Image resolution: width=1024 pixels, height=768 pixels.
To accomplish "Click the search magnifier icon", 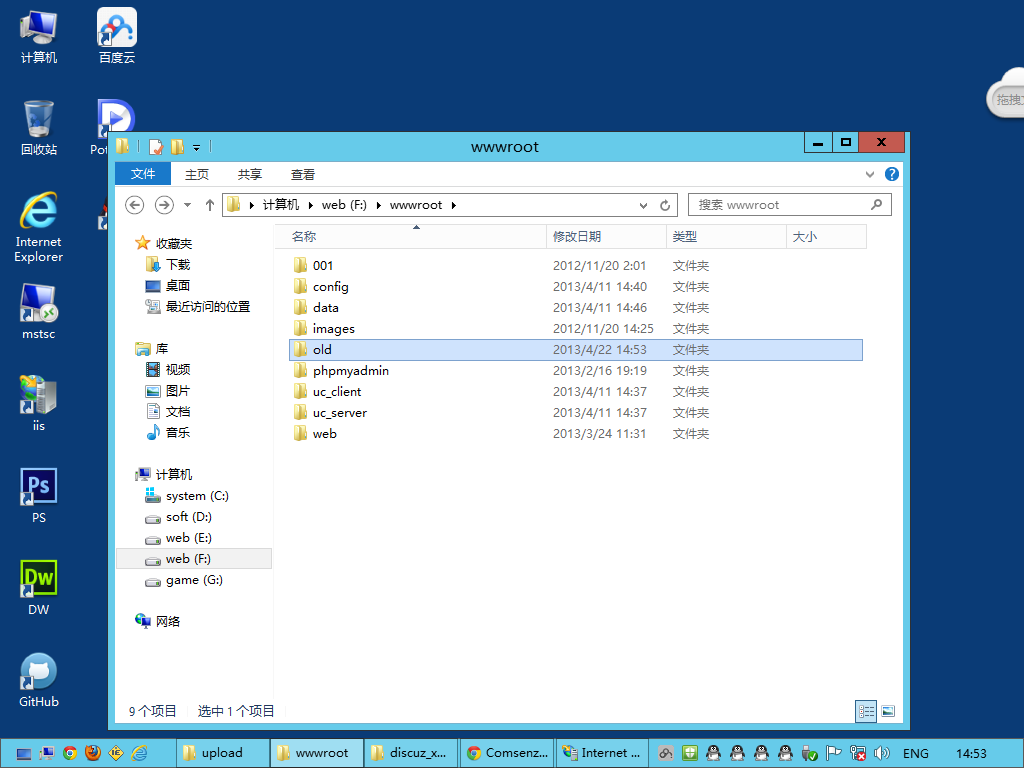I will [876, 205].
